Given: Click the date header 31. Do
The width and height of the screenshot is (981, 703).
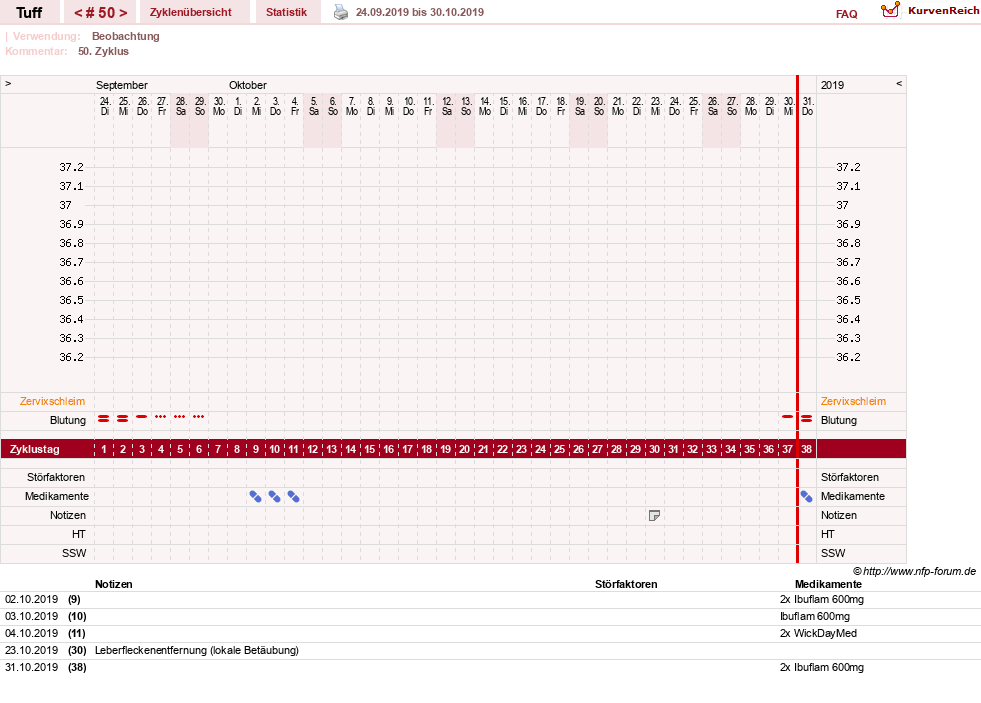Looking at the screenshot, I should pos(808,106).
